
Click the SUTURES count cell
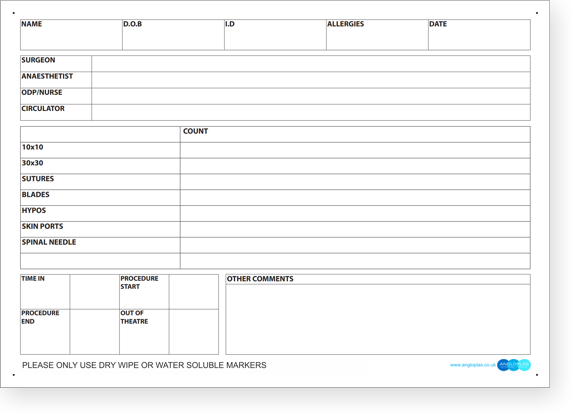pyautogui.click(x=355, y=182)
